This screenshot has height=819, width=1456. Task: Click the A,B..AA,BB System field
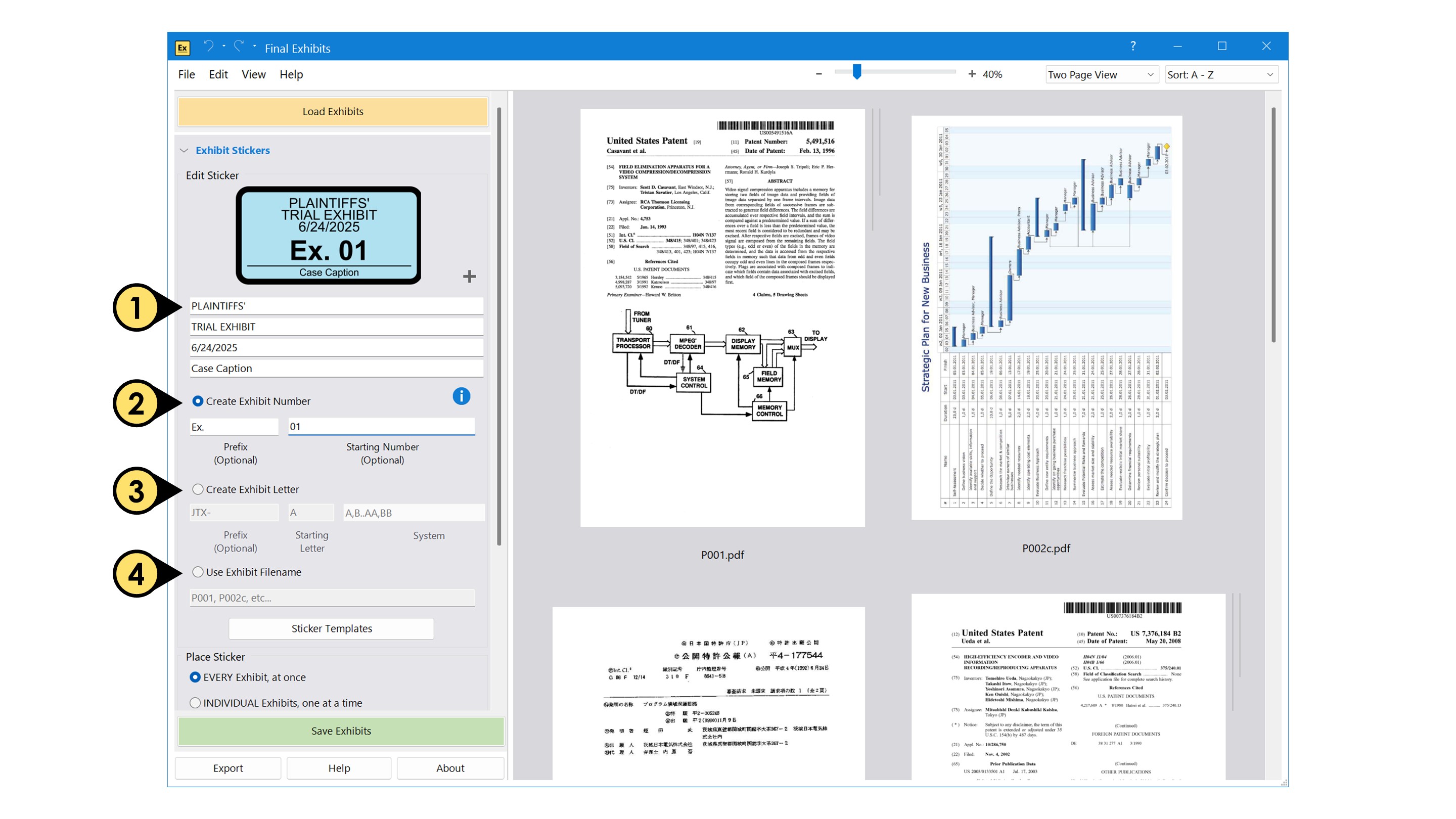(x=414, y=513)
